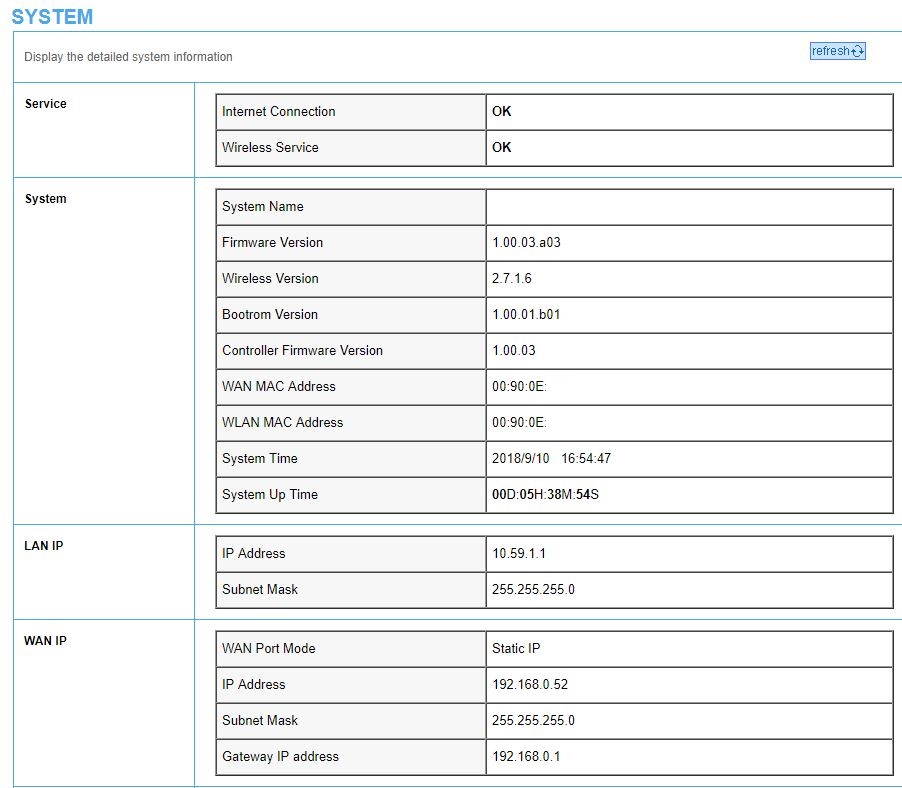Click the SYSTEM page heading

click(x=52, y=17)
